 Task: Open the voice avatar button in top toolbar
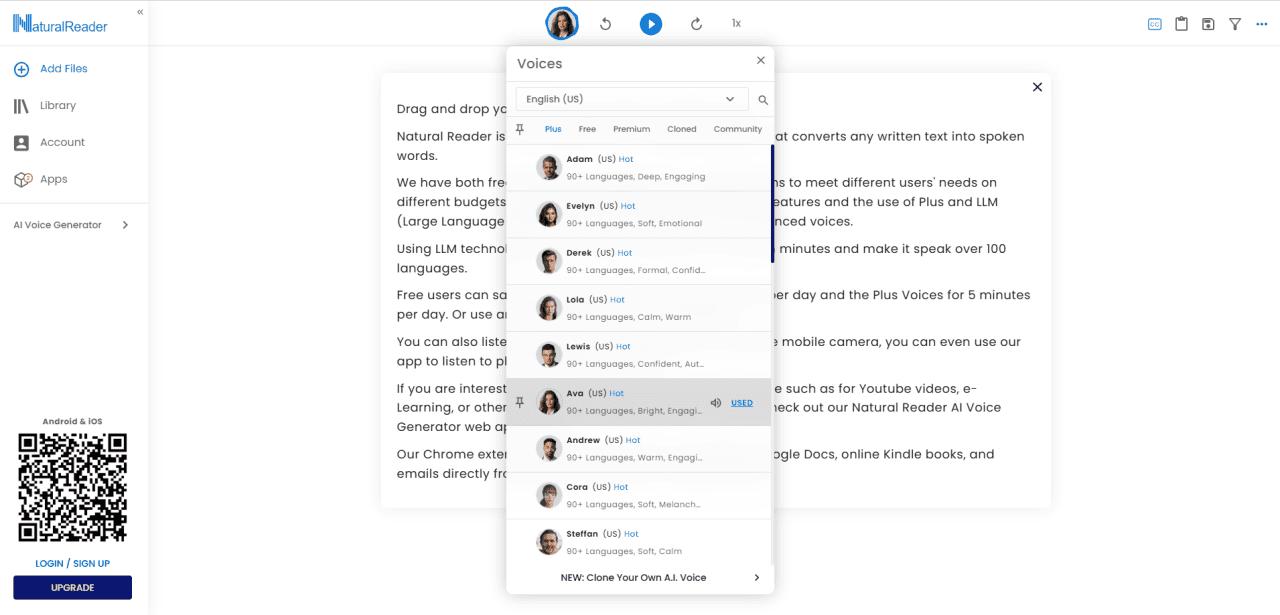coord(562,23)
